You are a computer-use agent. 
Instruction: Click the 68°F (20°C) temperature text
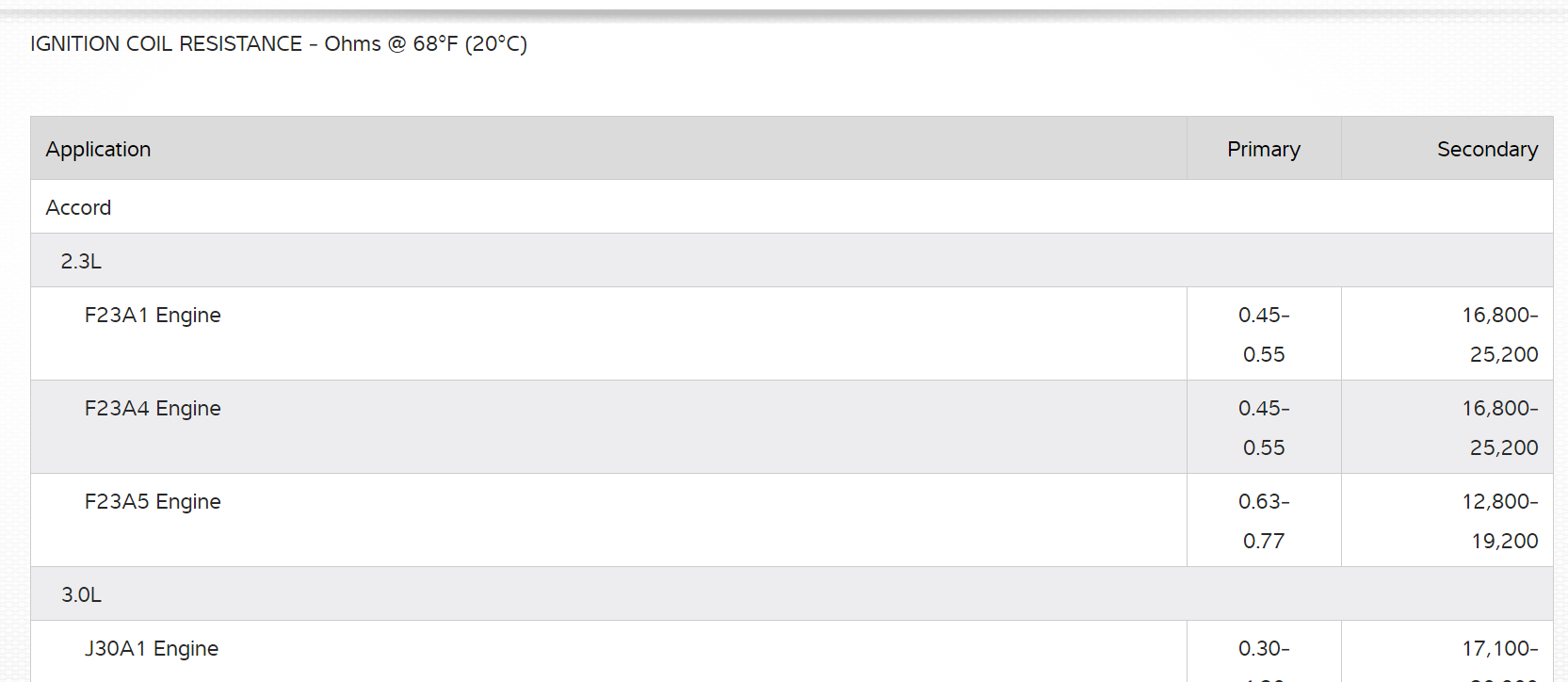470,44
